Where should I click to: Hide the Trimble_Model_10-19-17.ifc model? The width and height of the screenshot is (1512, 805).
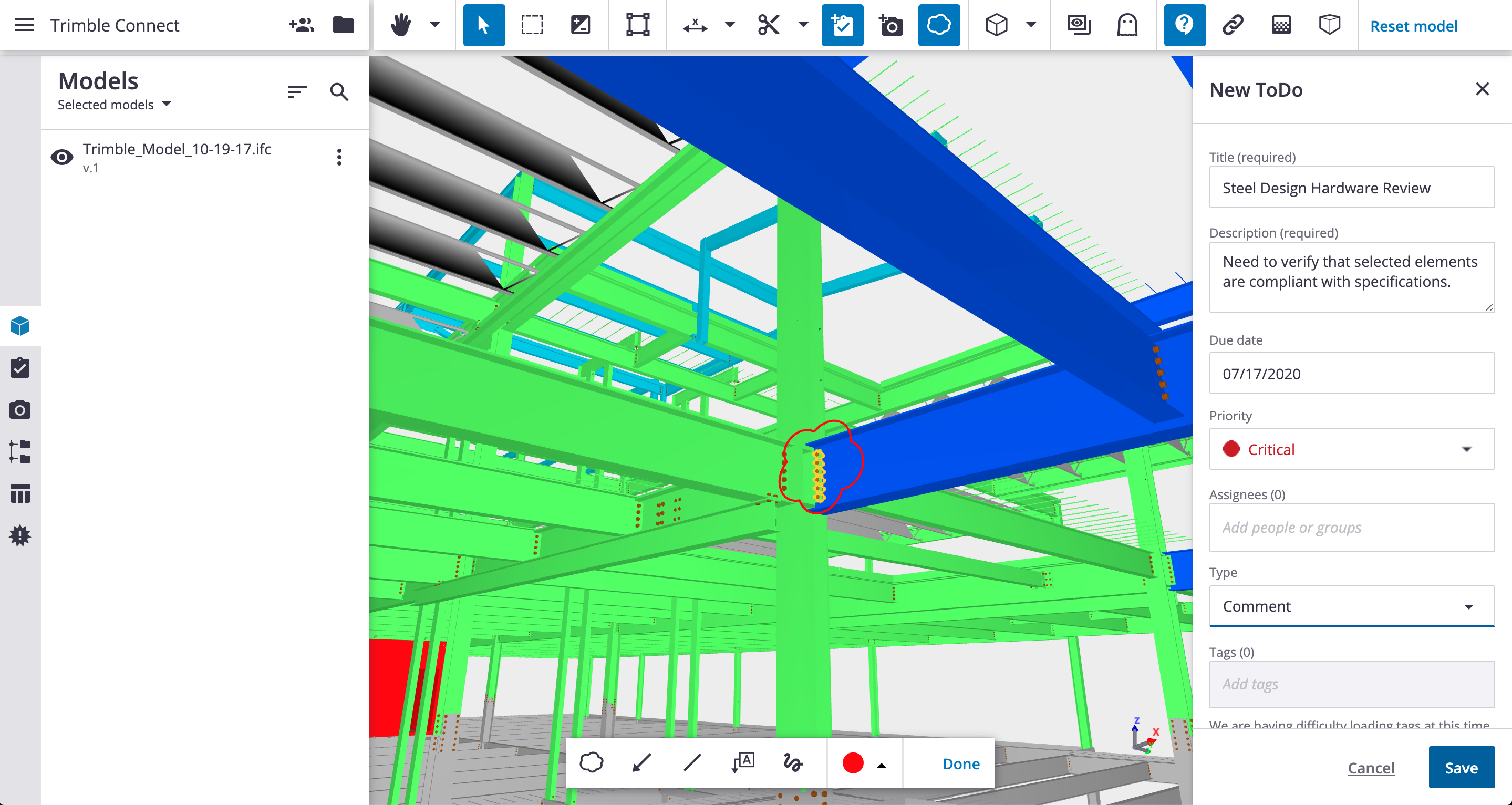[x=61, y=157]
